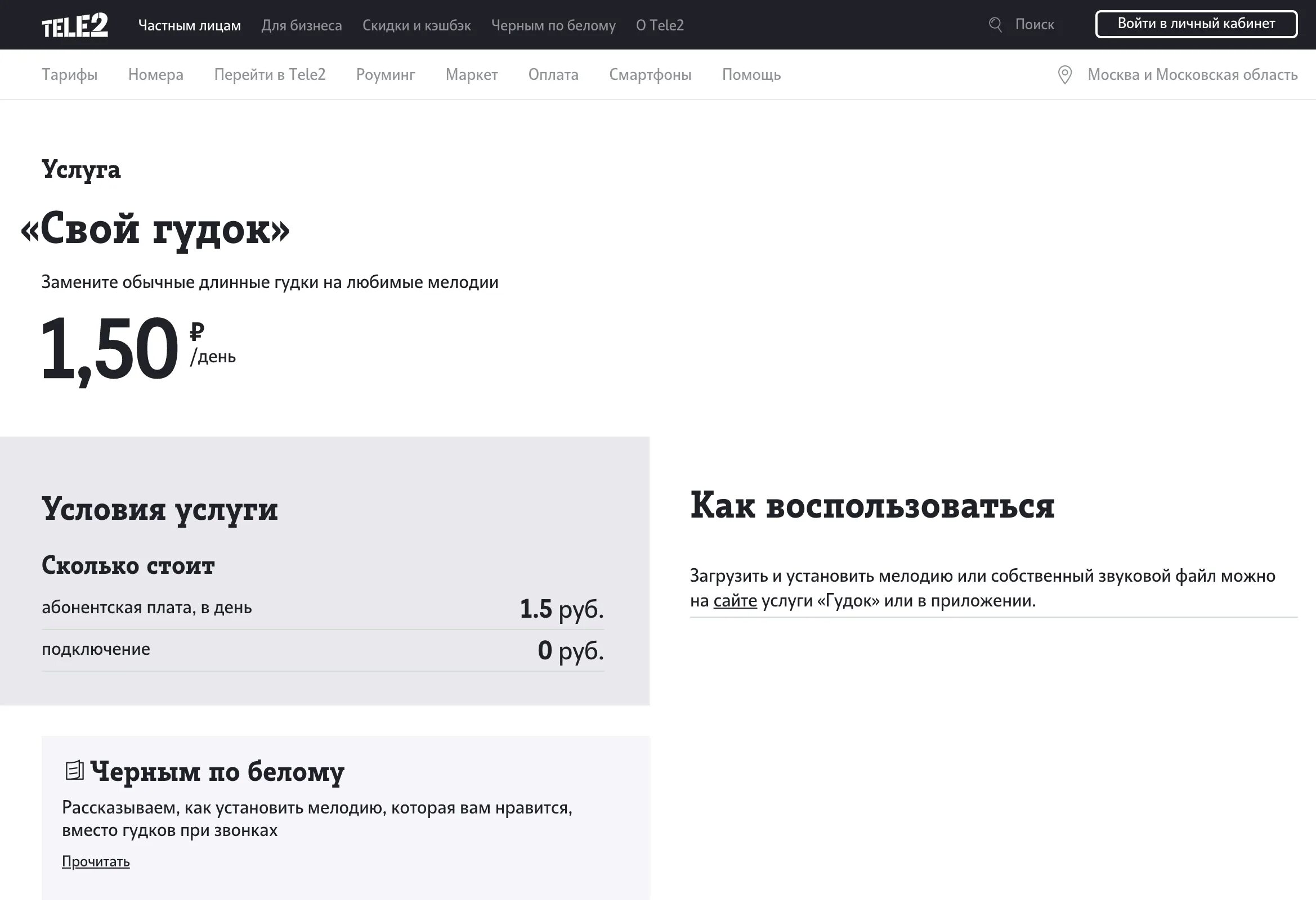Open the Для бизнеса section
Screen dimensions: 1316x917
[302, 25]
